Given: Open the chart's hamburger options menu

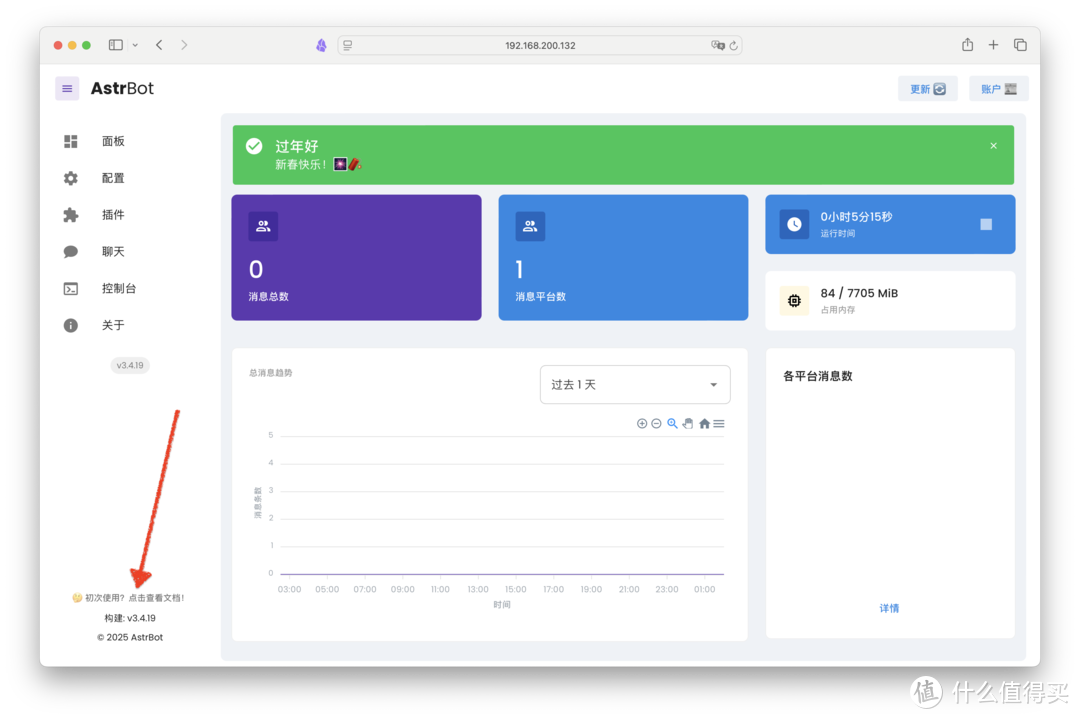Looking at the screenshot, I should coord(719,423).
